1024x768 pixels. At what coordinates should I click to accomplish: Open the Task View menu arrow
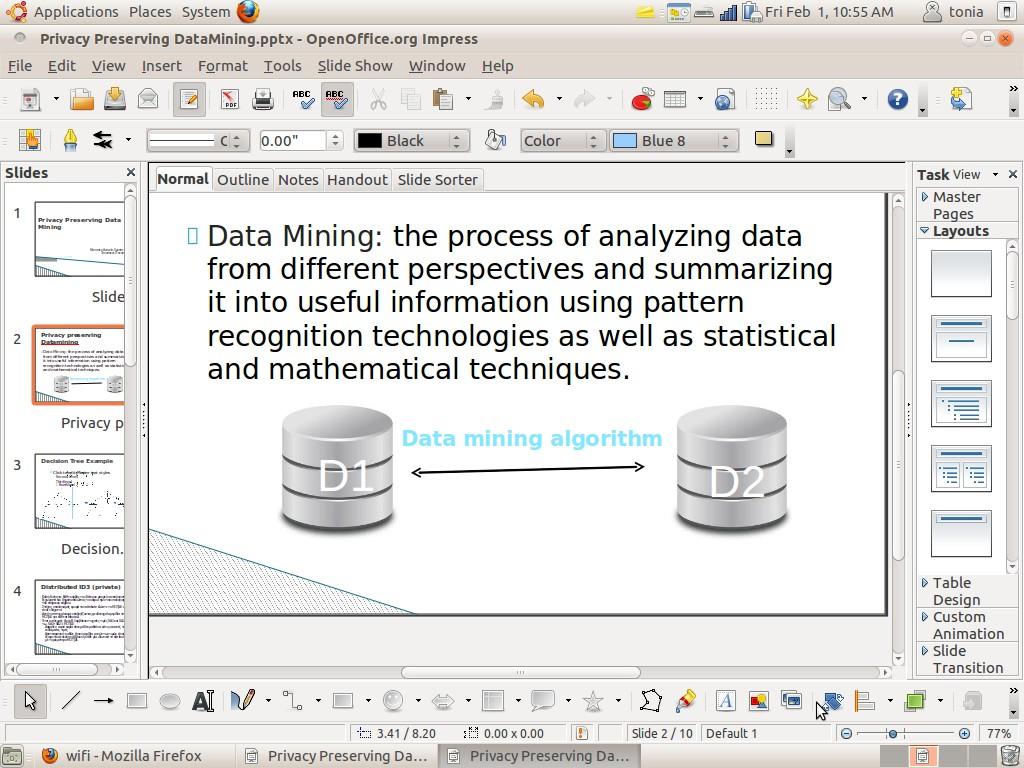(x=995, y=174)
